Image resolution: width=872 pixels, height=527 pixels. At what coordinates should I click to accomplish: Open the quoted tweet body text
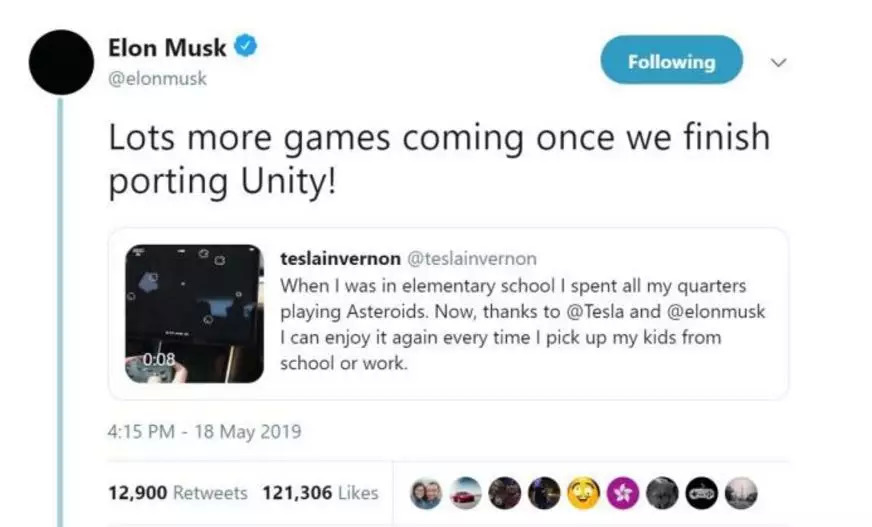(520, 324)
